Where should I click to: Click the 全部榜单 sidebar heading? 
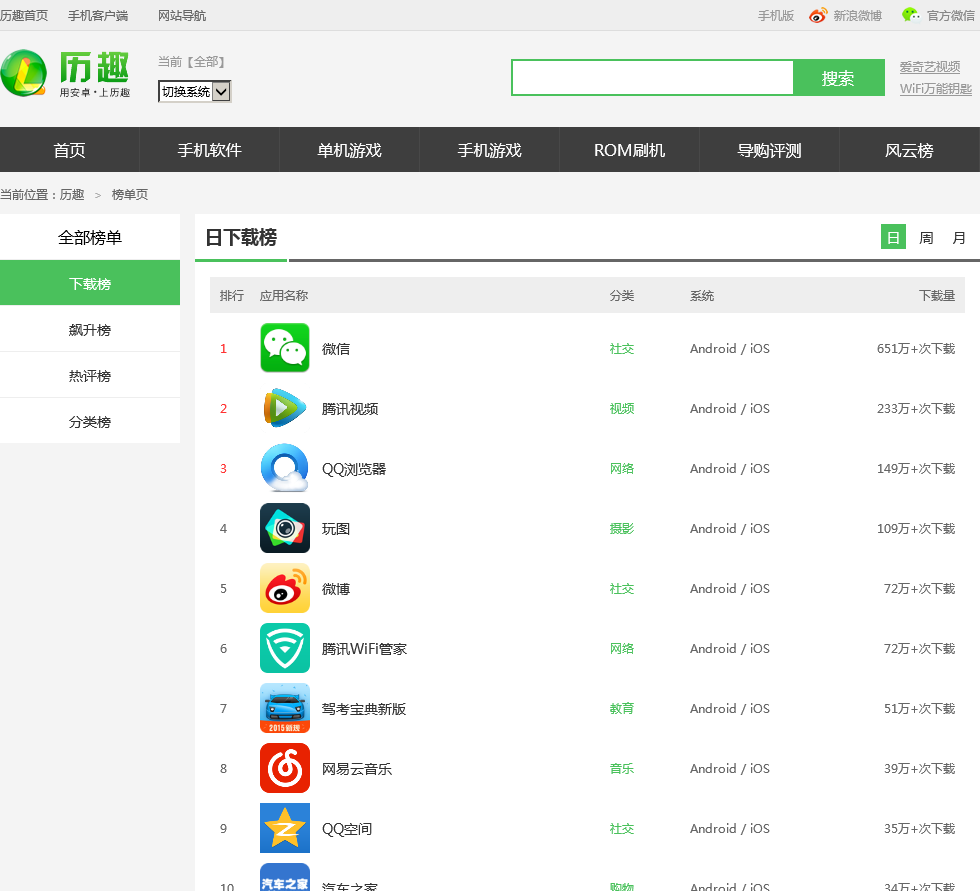(x=90, y=237)
